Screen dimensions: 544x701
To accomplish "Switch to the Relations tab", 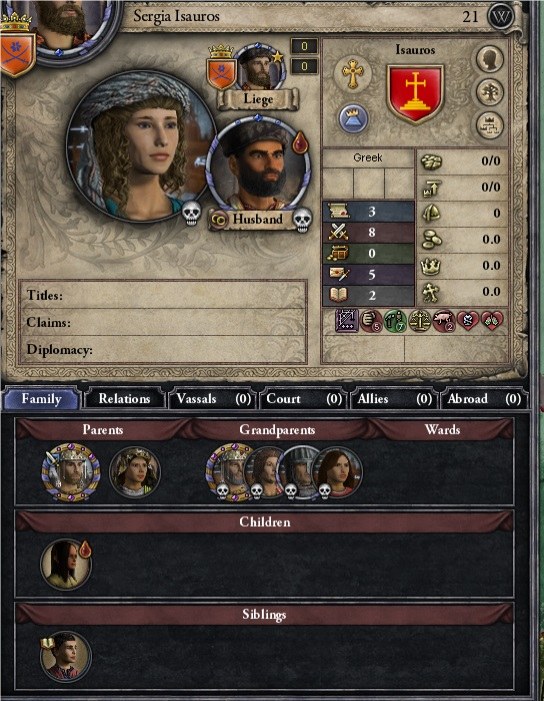I will click(124, 398).
